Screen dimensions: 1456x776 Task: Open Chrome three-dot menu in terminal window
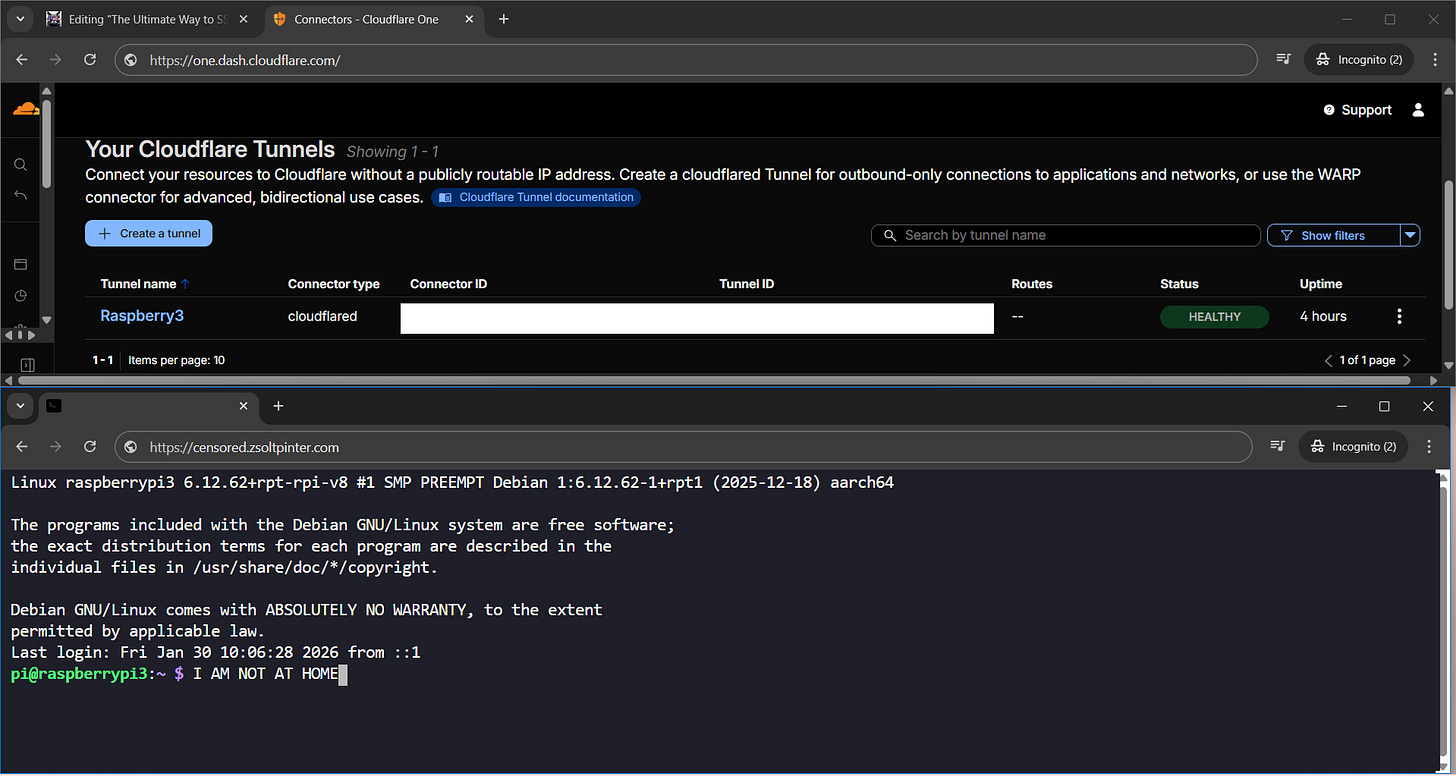[1431, 447]
